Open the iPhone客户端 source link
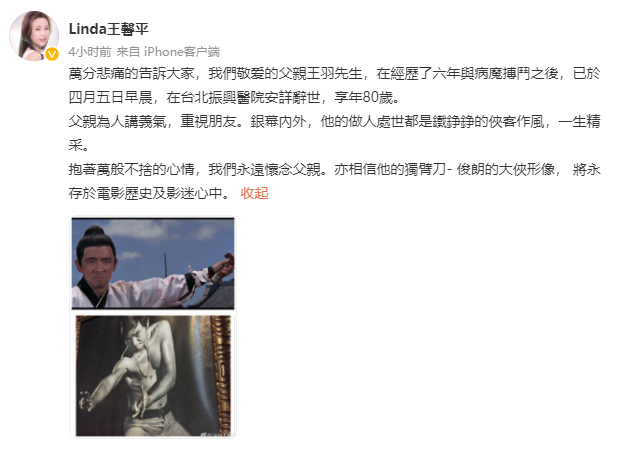The width and height of the screenshot is (619, 449). [x=182, y=51]
